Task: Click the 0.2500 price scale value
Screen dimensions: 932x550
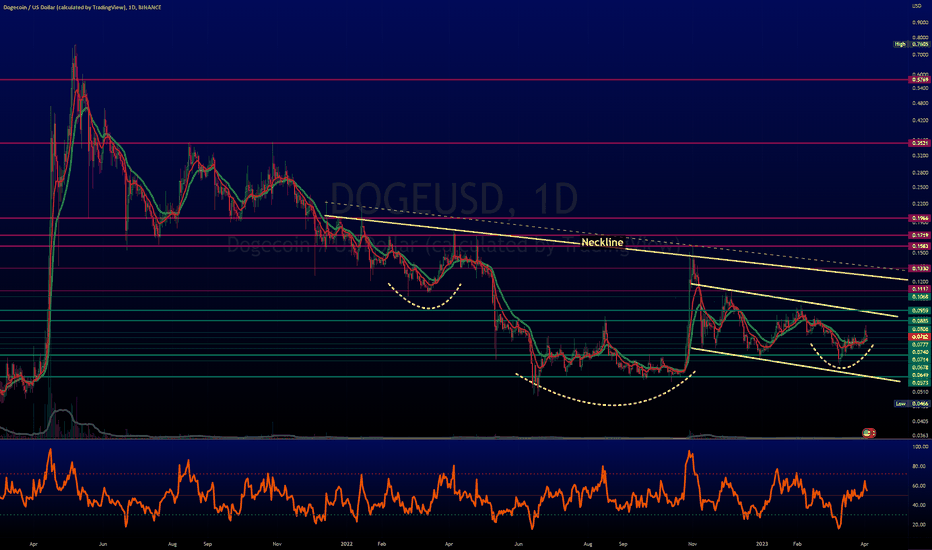Action: pyautogui.click(x=920, y=187)
